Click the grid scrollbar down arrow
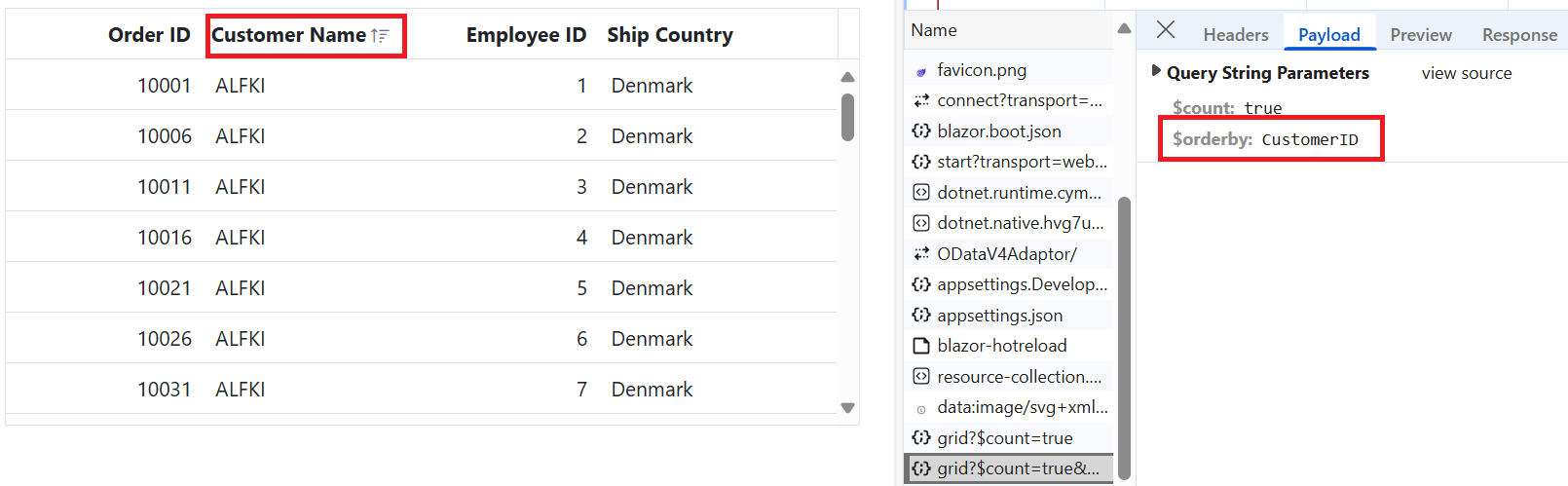This screenshot has height=486, width=1568. click(x=847, y=408)
